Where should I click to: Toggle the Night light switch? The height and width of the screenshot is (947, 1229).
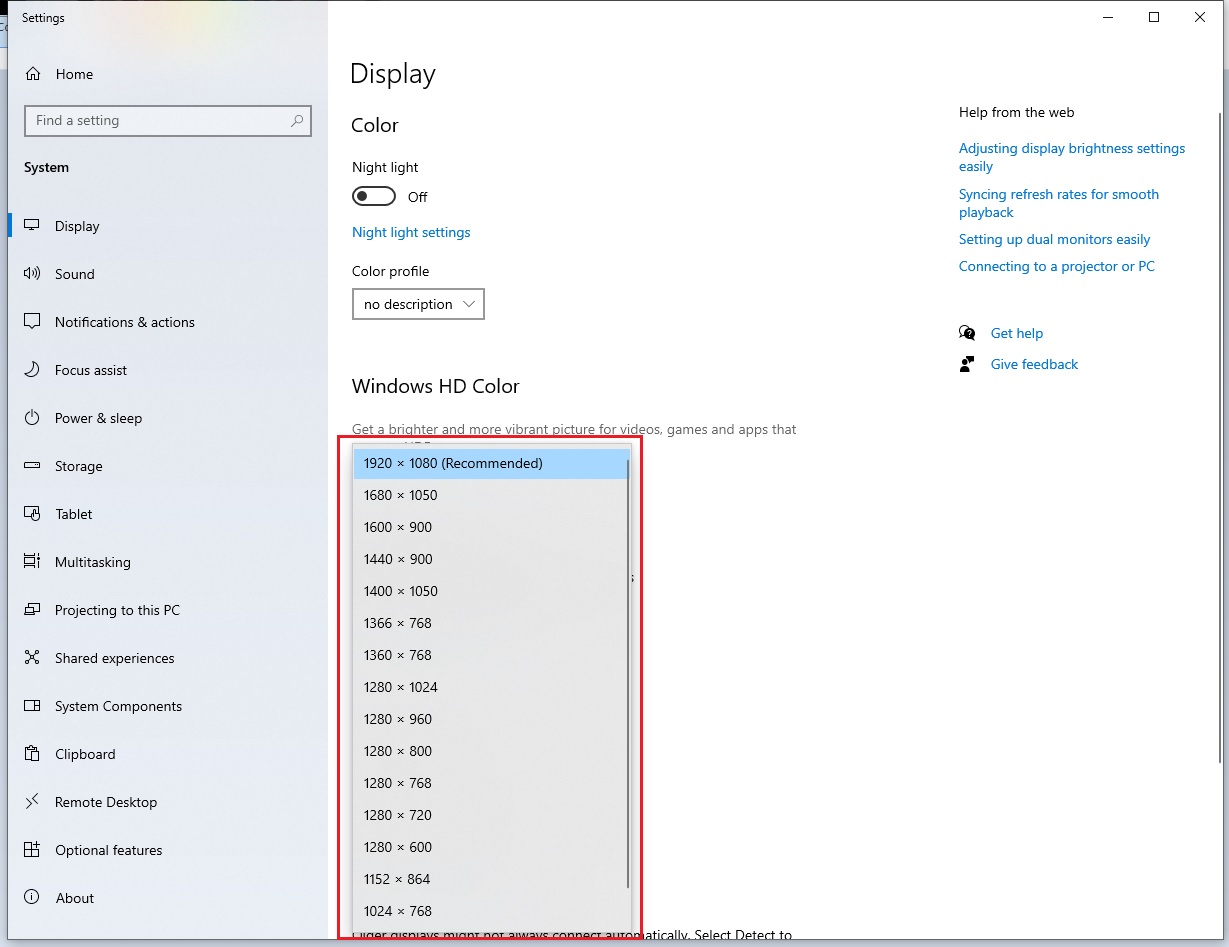pos(374,197)
